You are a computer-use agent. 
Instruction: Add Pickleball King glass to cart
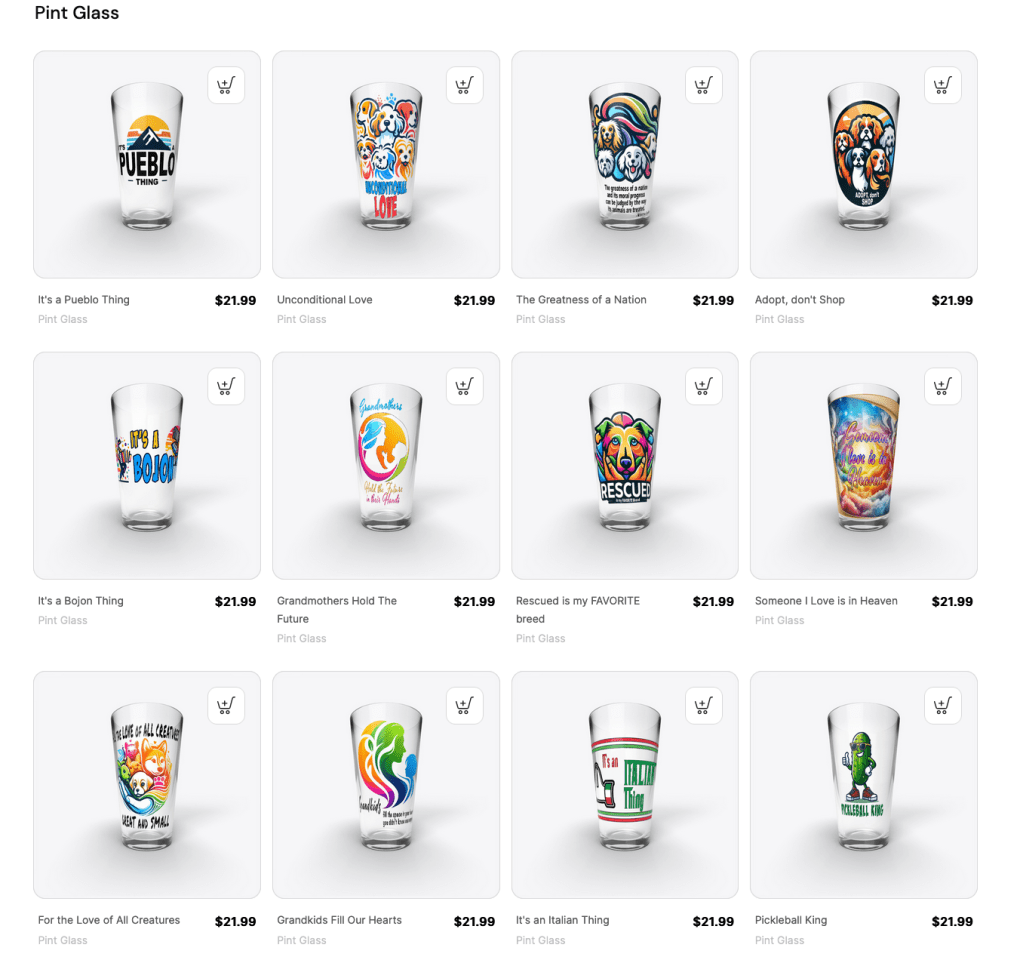[x=943, y=705]
